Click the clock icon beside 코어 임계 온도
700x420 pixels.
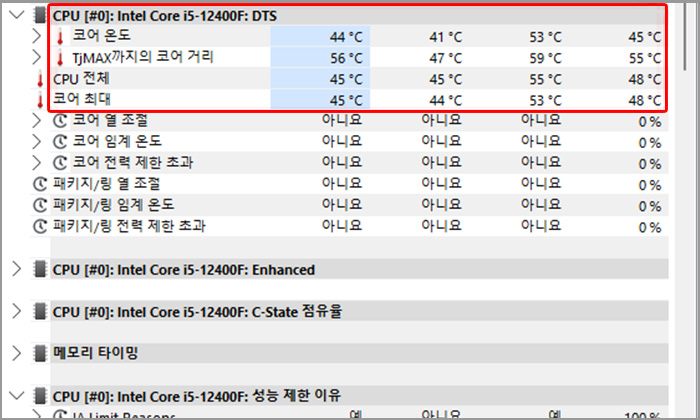[60, 141]
